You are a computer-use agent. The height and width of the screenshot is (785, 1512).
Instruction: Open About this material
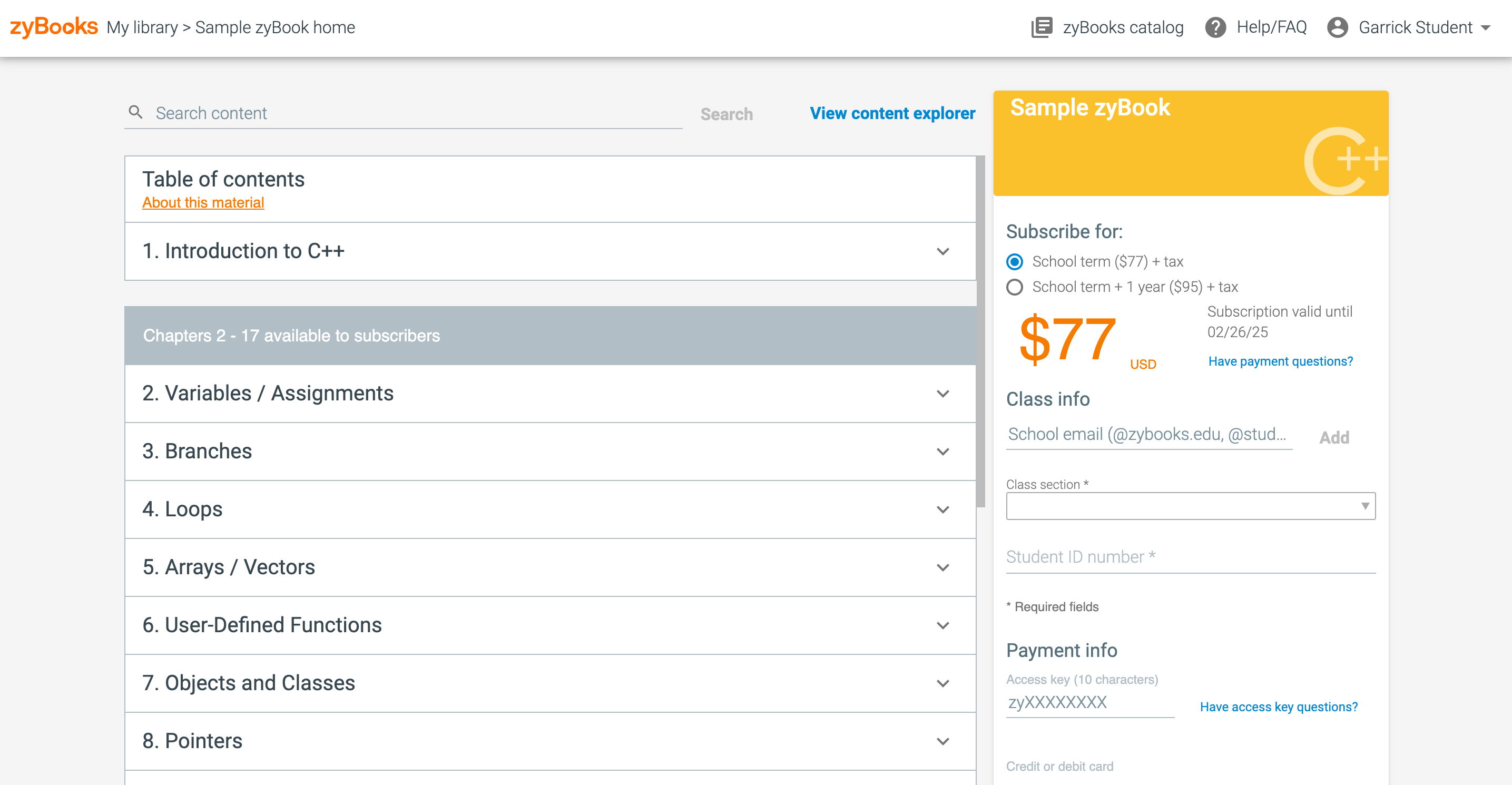202,202
